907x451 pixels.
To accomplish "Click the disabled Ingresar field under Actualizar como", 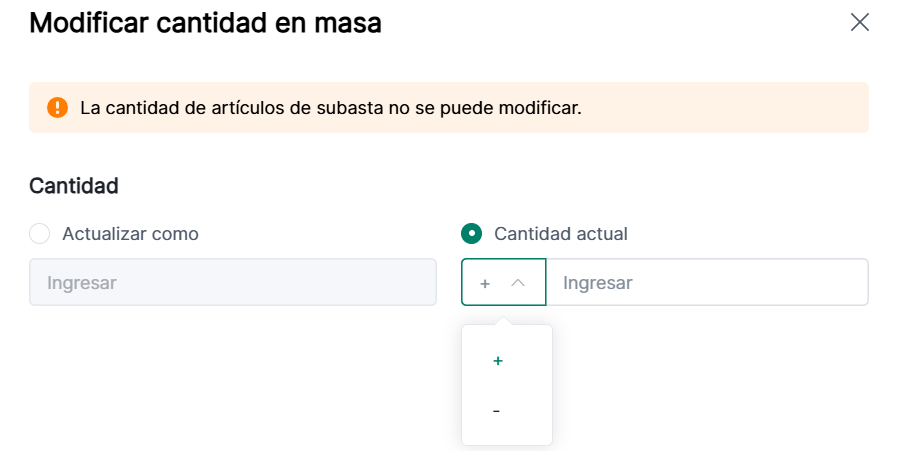I will tap(232, 283).
